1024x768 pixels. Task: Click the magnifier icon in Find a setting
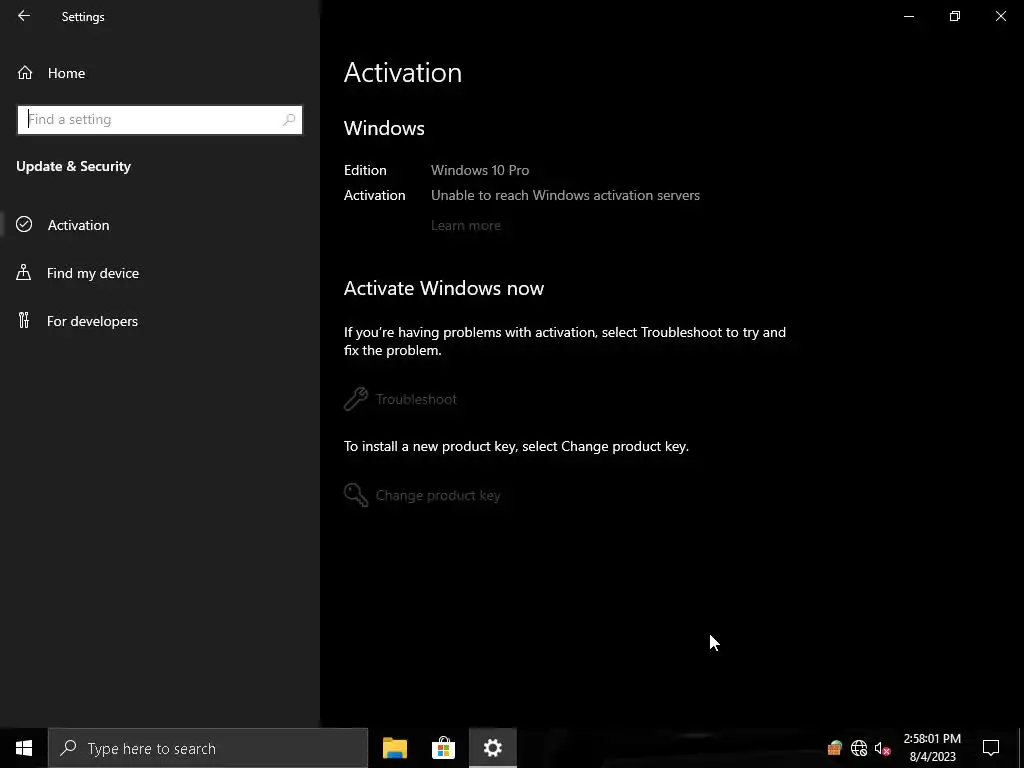tap(289, 120)
